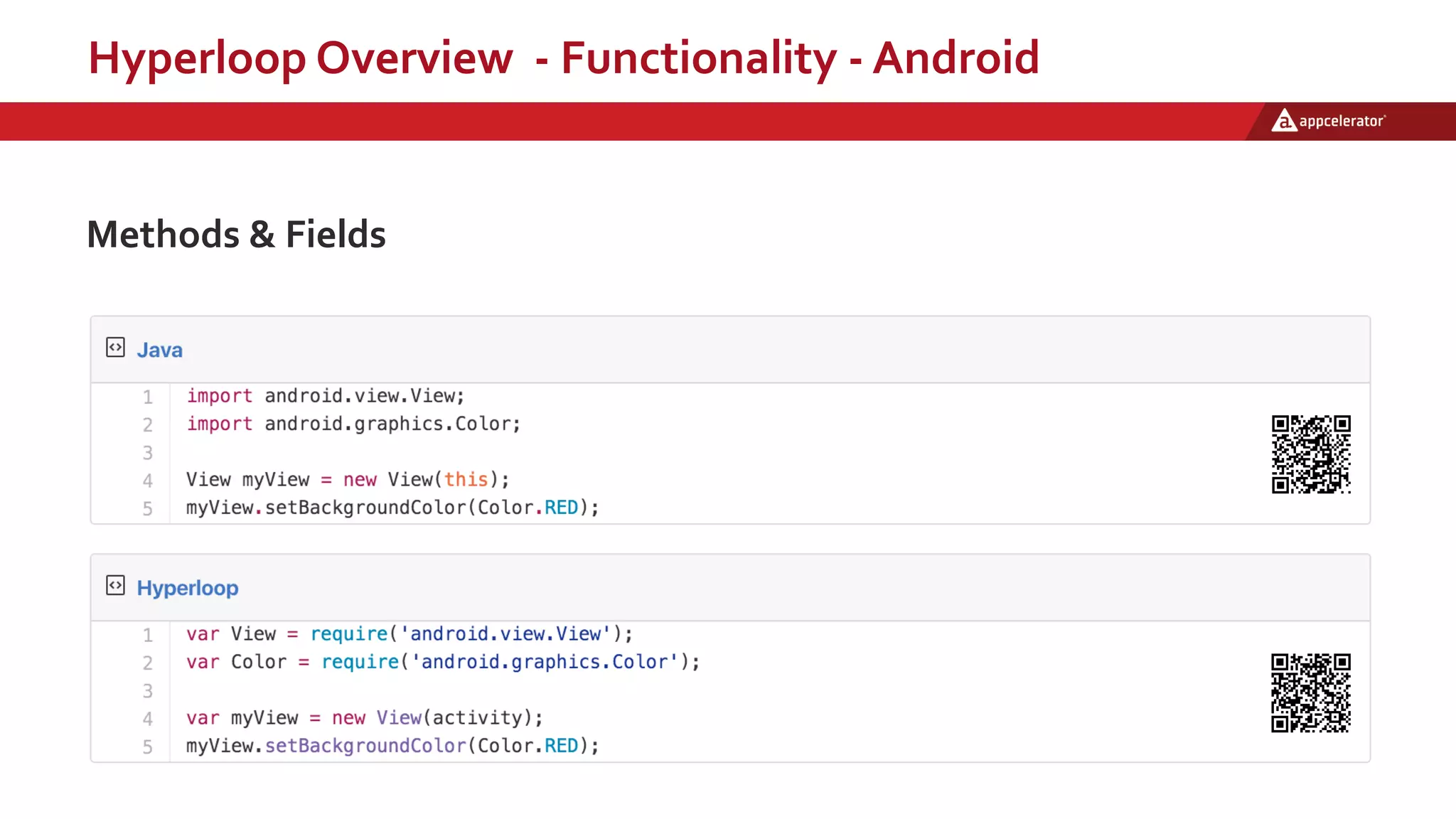This screenshot has height=819, width=1456.
Task: Click the Appcelerator logo in the red bar
Action: pyautogui.click(x=1328, y=121)
